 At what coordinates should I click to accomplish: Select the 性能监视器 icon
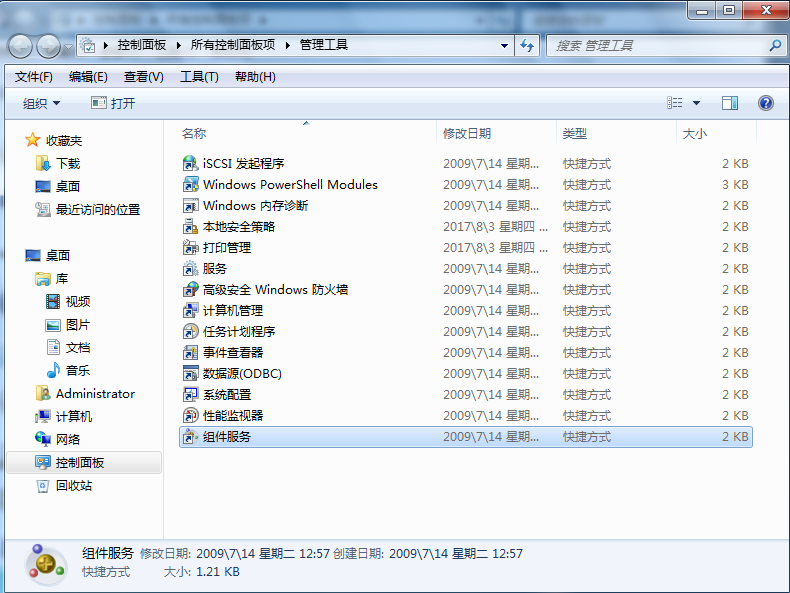(x=191, y=415)
